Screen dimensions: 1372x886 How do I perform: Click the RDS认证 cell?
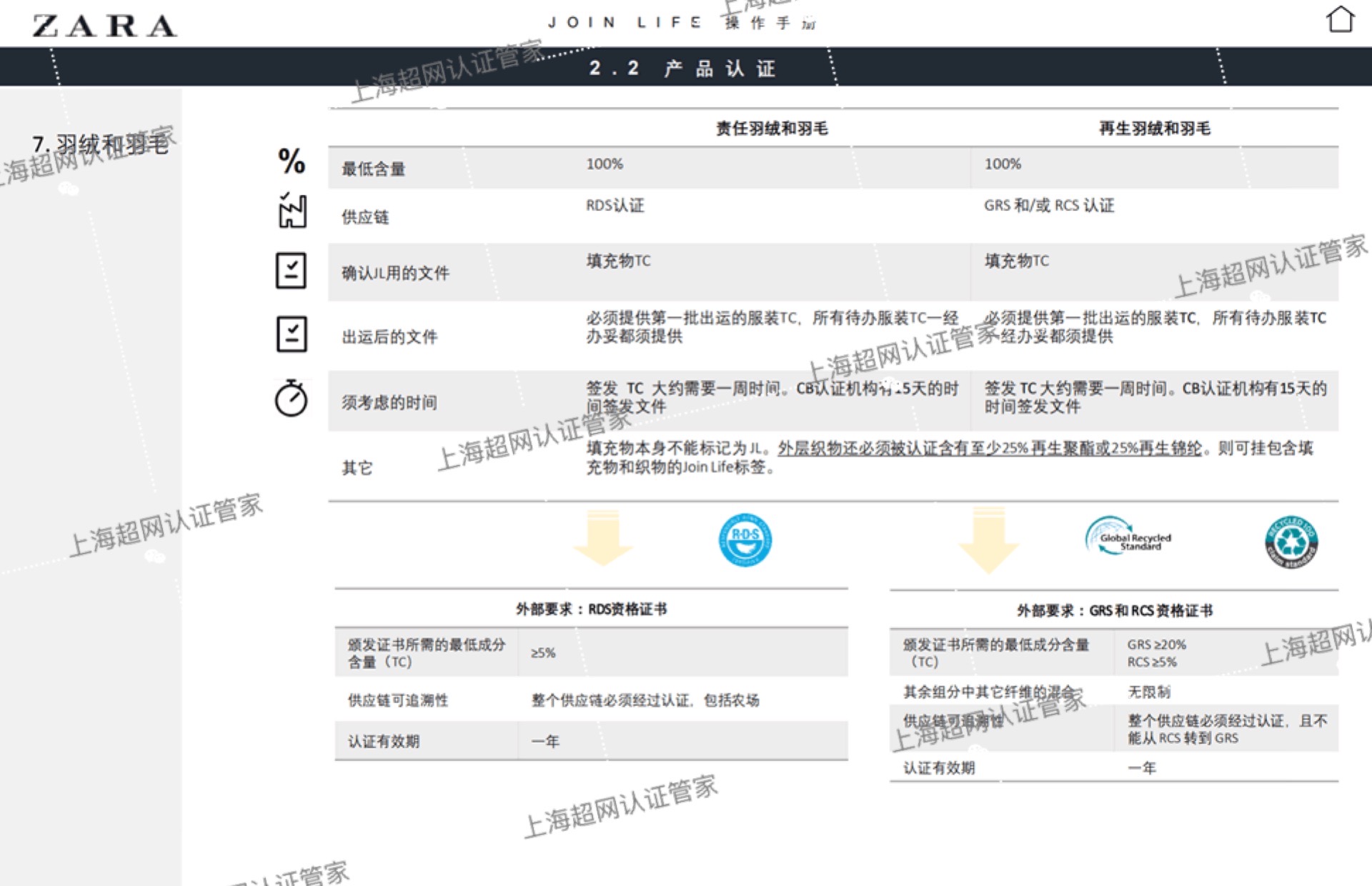pyautogui.click(x=615, y=206)
